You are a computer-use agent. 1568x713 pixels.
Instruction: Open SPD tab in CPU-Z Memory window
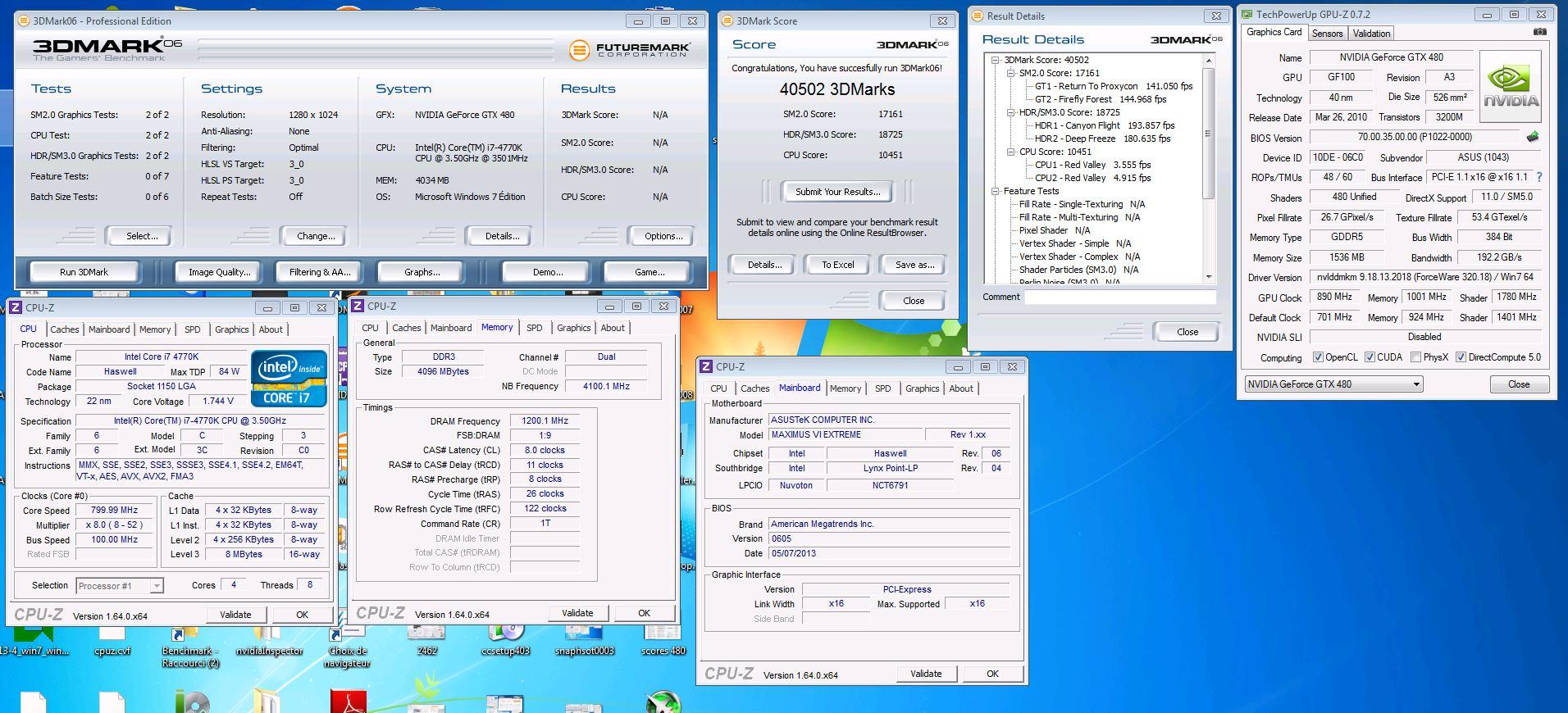pos(534,328)
